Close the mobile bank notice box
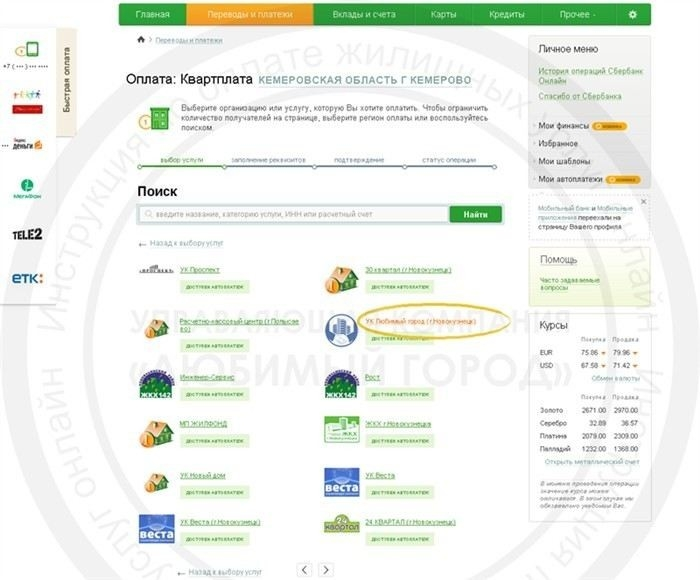Viewport: 700px width, 580px height. pos(643,202)
